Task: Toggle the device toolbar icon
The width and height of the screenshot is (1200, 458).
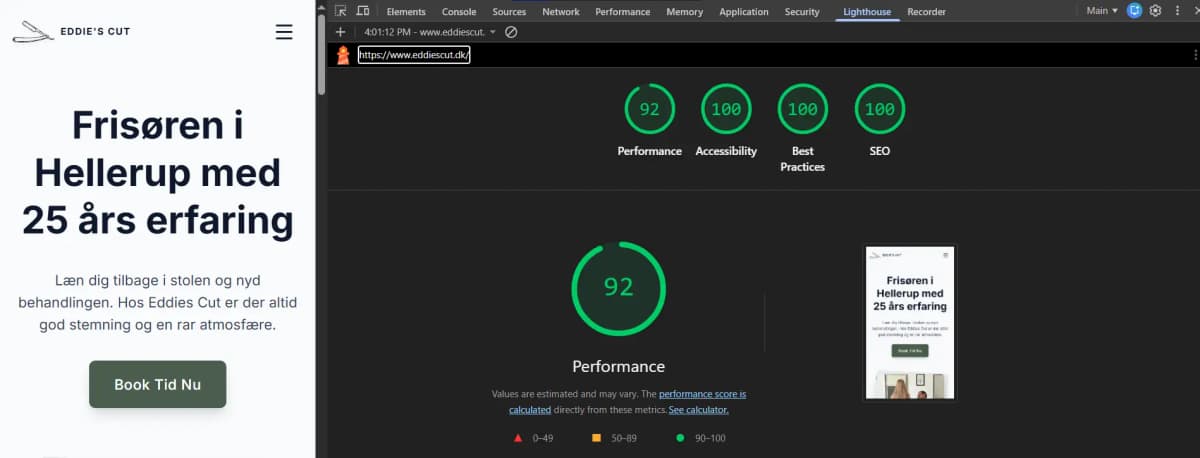Action: 362,11
